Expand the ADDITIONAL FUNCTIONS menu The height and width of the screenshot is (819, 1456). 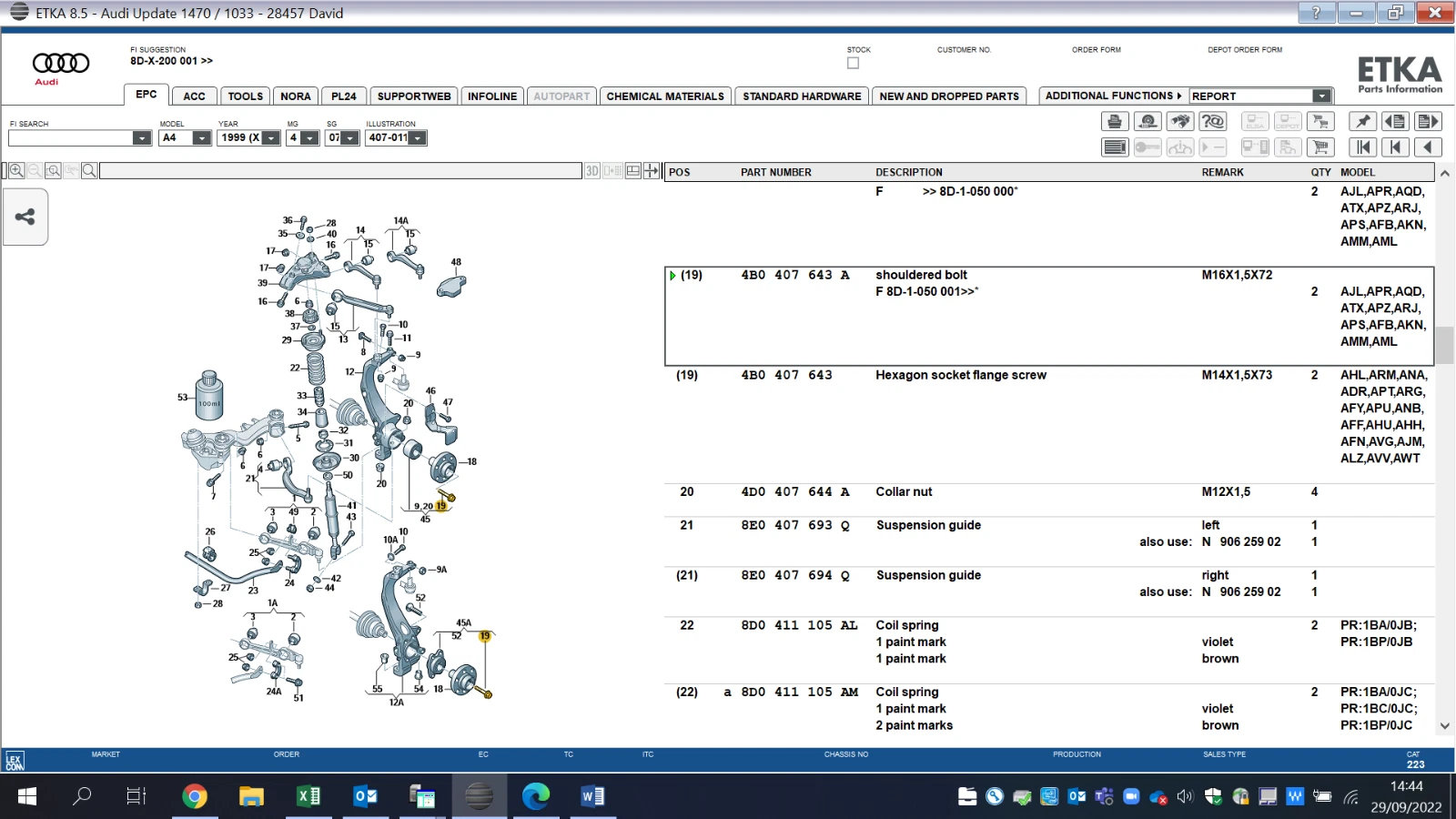point(1113,96)
